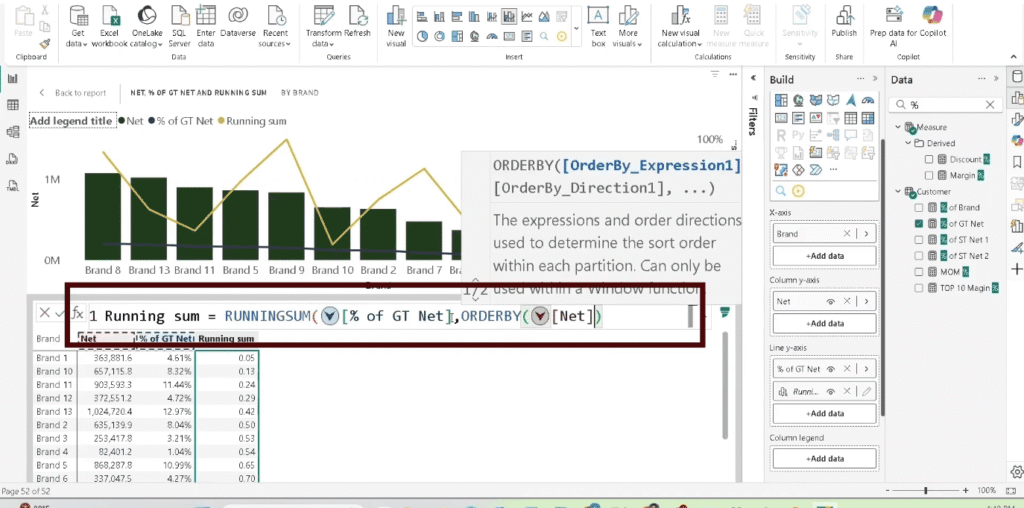
Task: Click the magnifier search icon in Build pane
Action: 780,191
